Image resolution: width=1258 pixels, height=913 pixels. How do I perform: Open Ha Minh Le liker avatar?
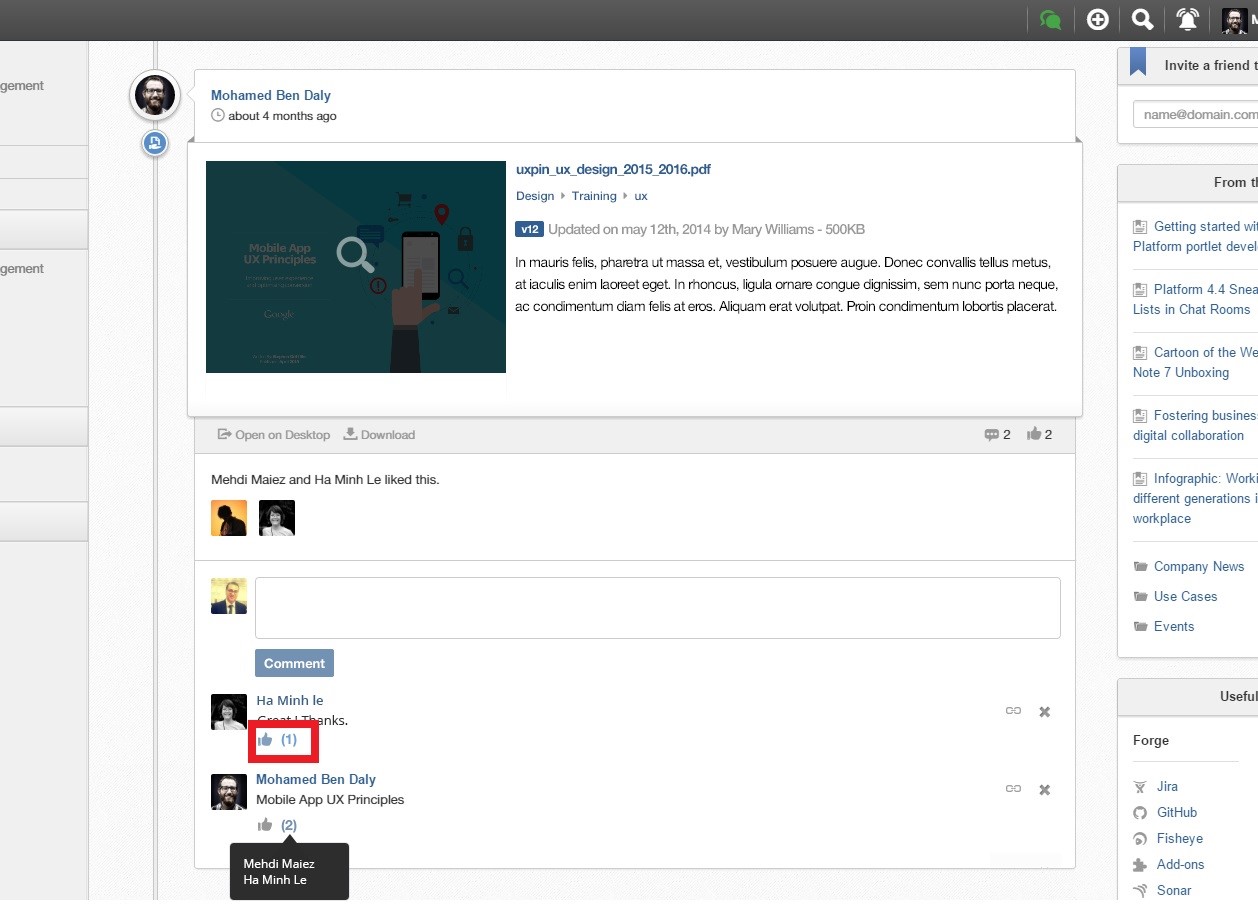pyautogui.click(x=277, y=518)
